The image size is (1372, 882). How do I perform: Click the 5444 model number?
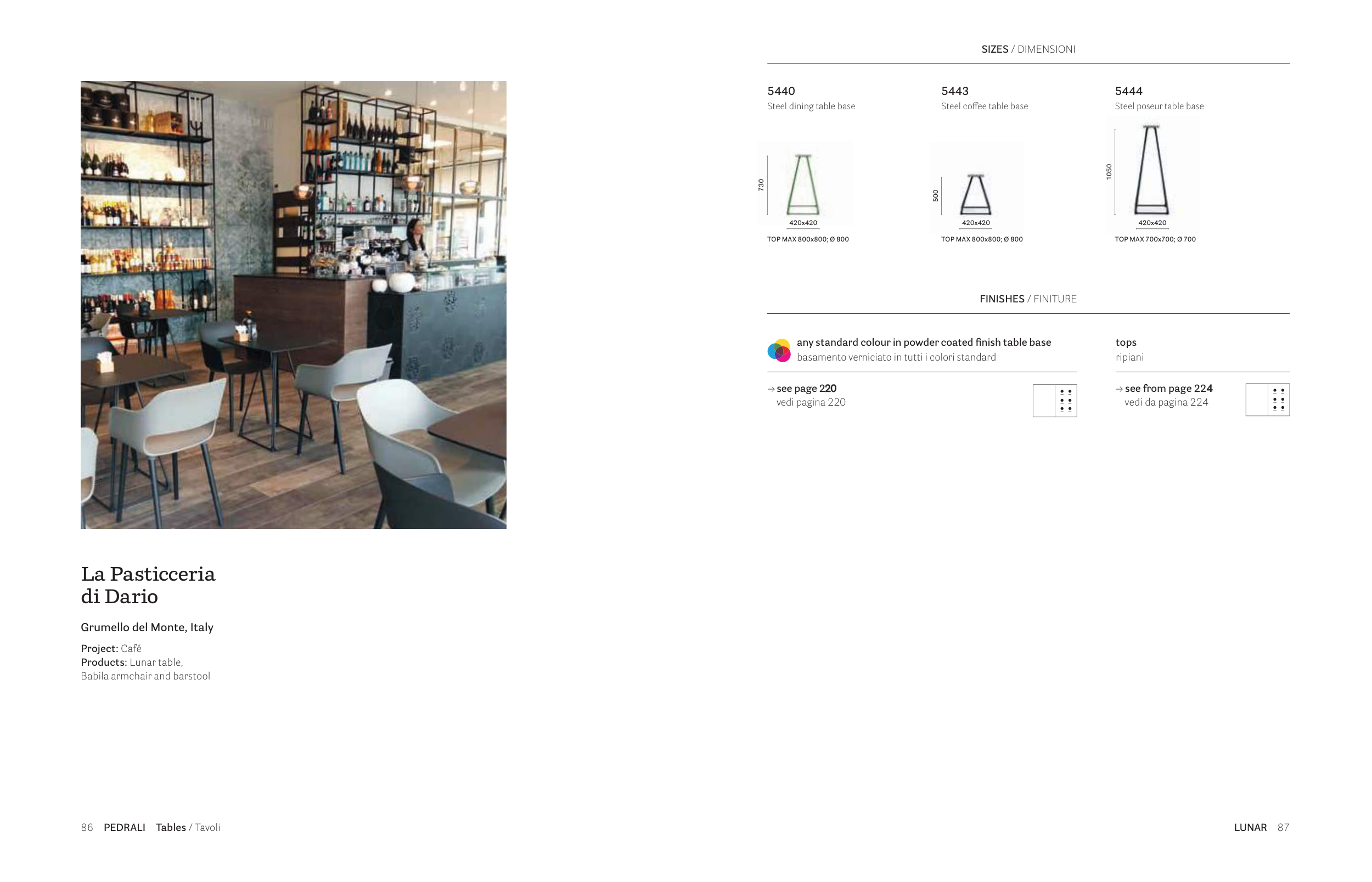click(x=1129, y=91)
